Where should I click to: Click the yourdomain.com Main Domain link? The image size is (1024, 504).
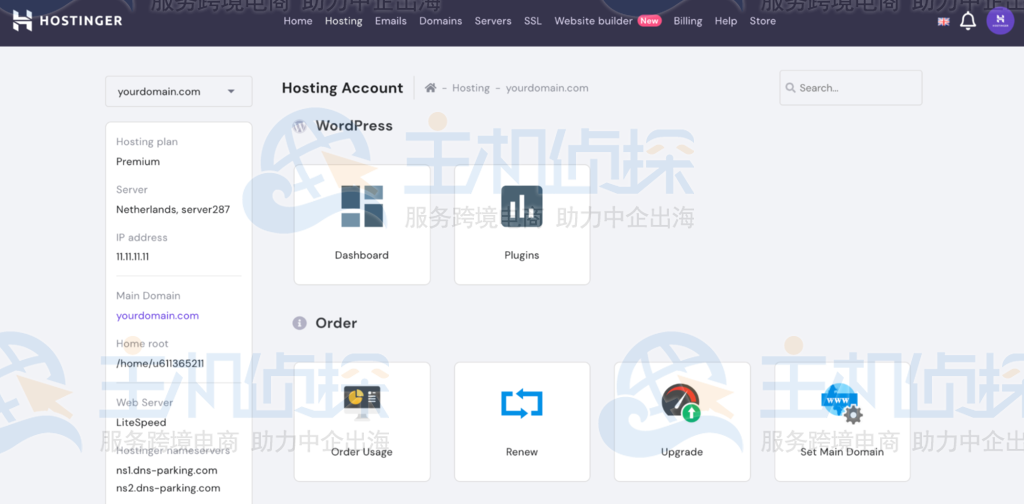click(157, 315)
